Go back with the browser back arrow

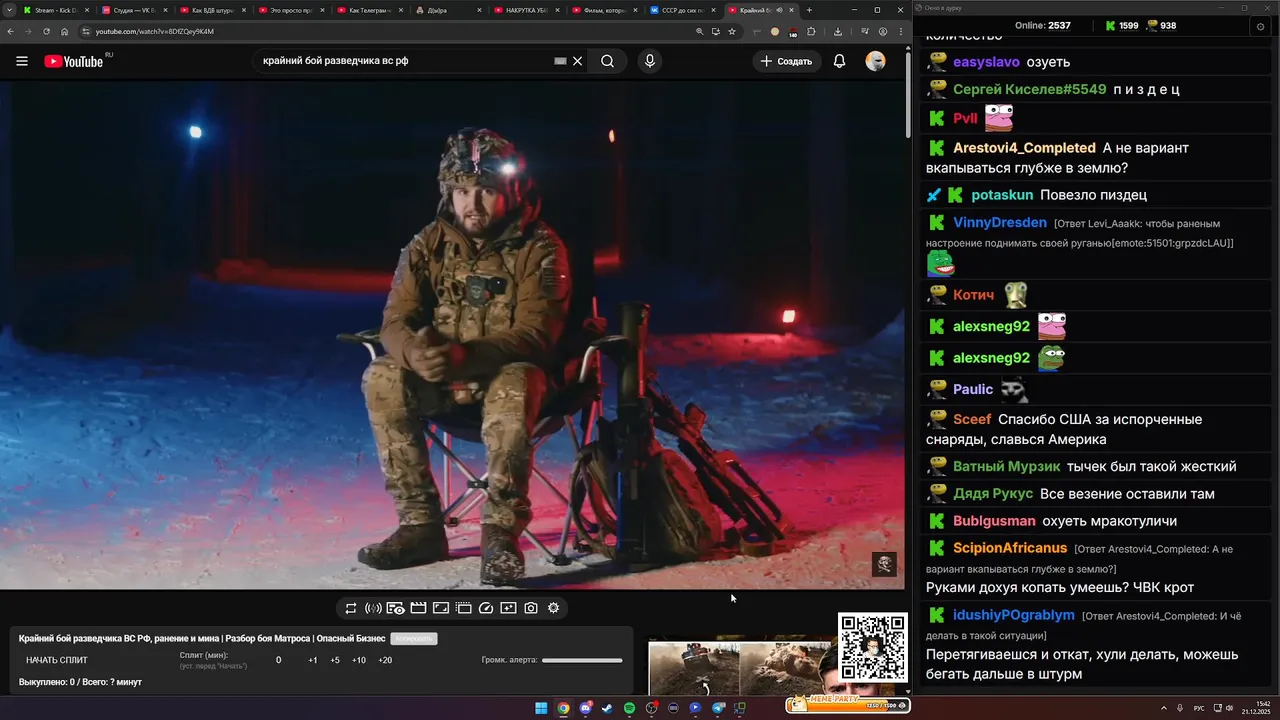pos(10,31)
